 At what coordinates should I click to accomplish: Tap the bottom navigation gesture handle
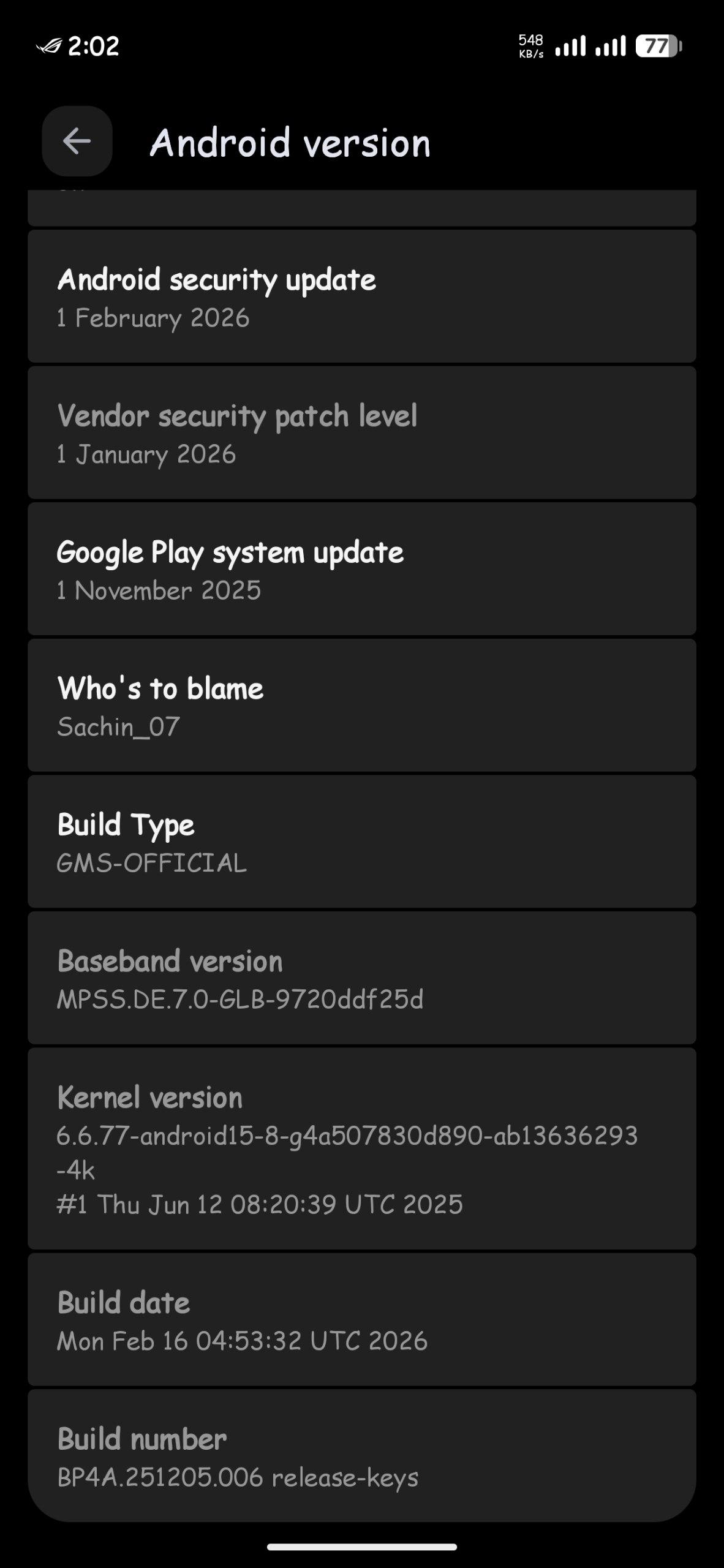tap(361, 1547)
